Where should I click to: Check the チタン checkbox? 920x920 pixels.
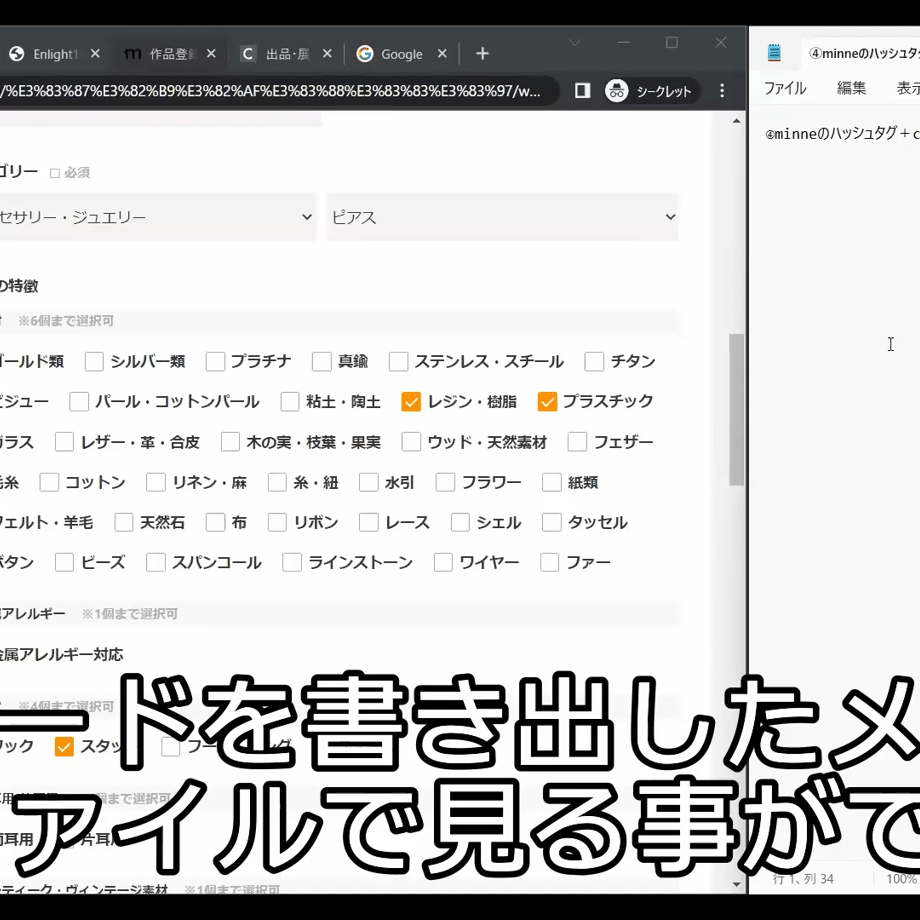[594, 361]
